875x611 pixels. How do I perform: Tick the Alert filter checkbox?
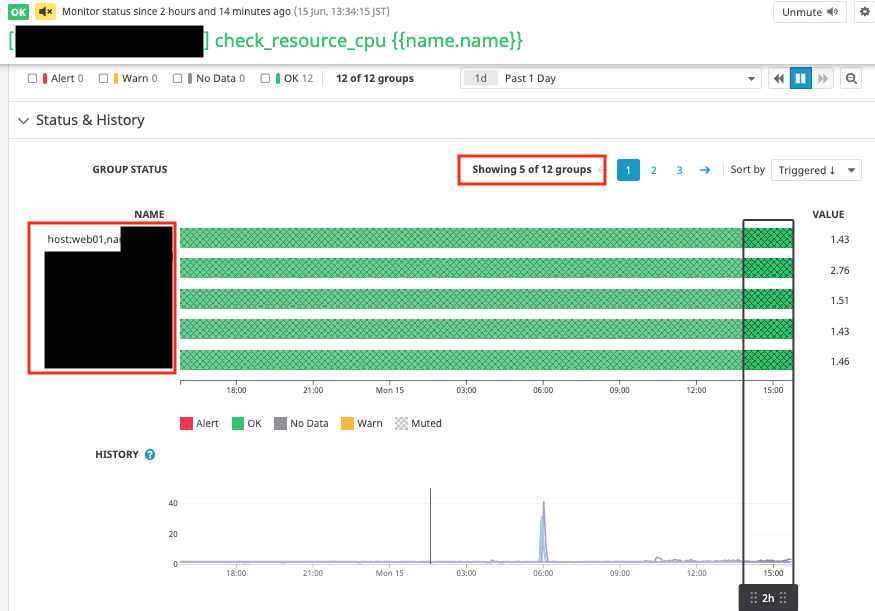click(x=32, y=79)
